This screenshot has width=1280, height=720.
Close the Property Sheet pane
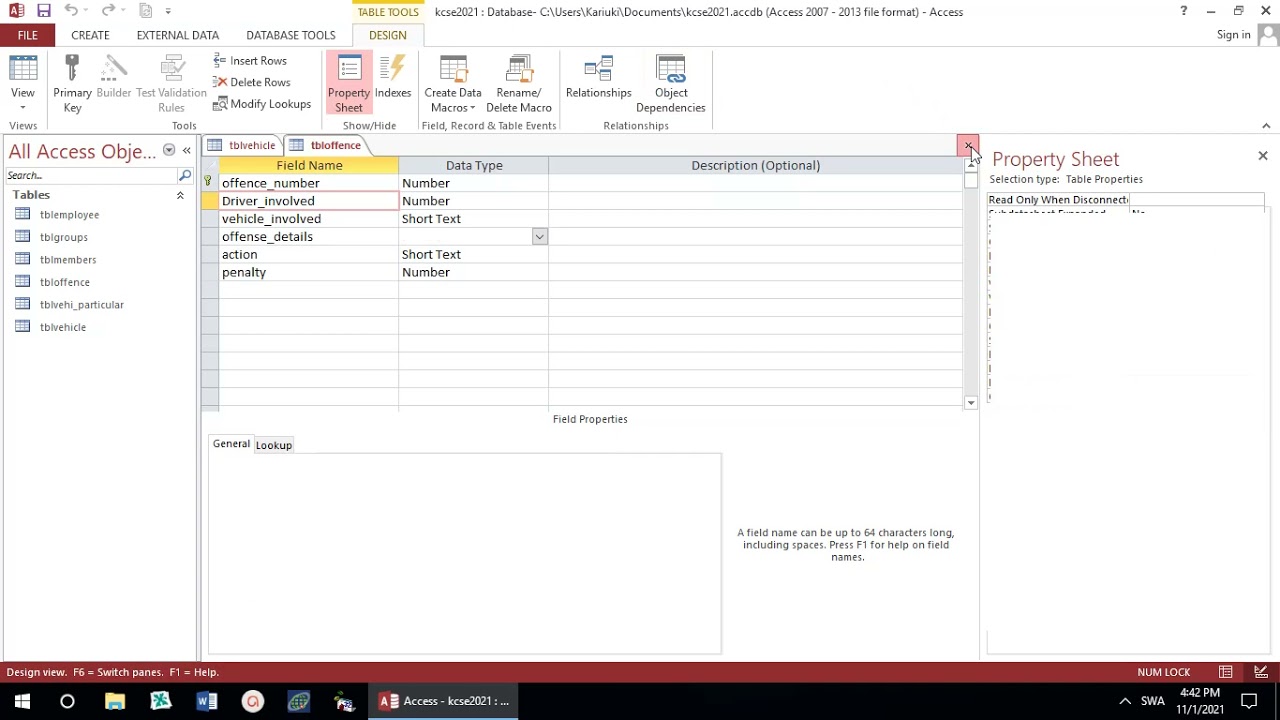(x=1263, y=156)
